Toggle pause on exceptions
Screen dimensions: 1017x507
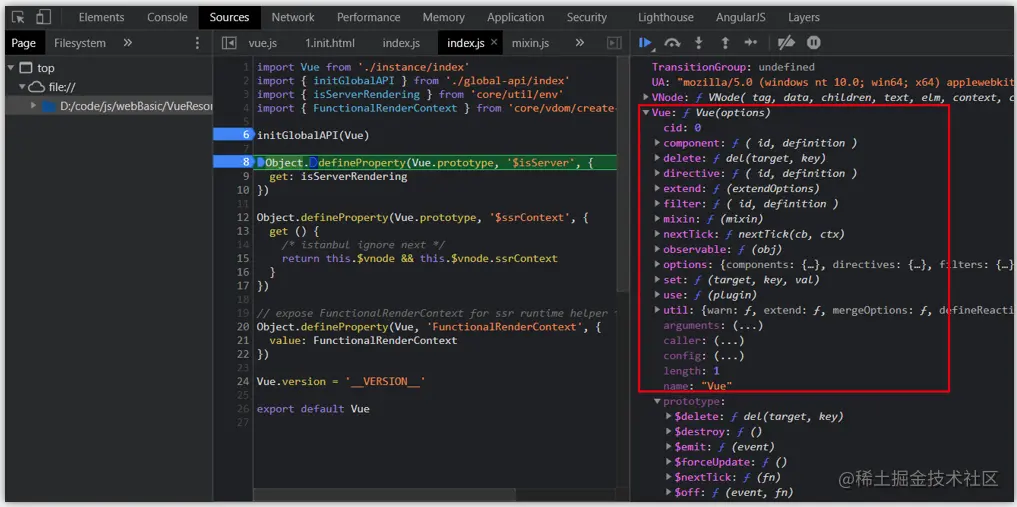pos(813,43)
